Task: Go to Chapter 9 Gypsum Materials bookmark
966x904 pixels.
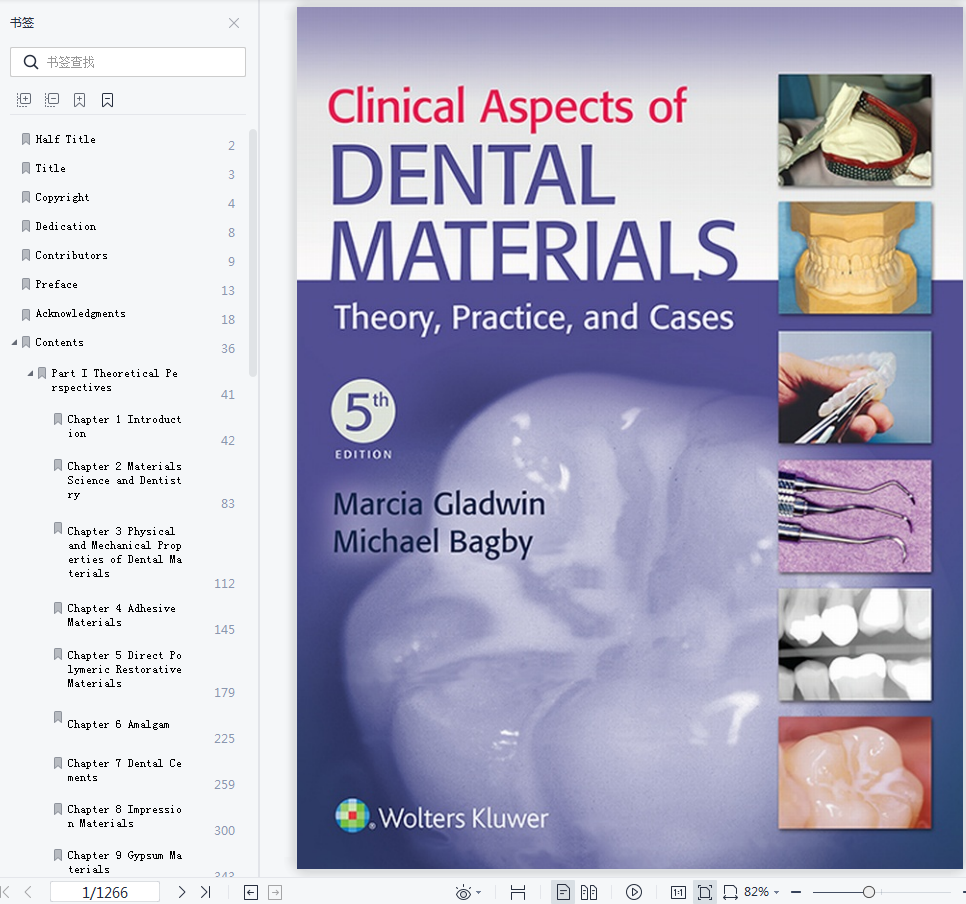Action: (x=124, y=862)
